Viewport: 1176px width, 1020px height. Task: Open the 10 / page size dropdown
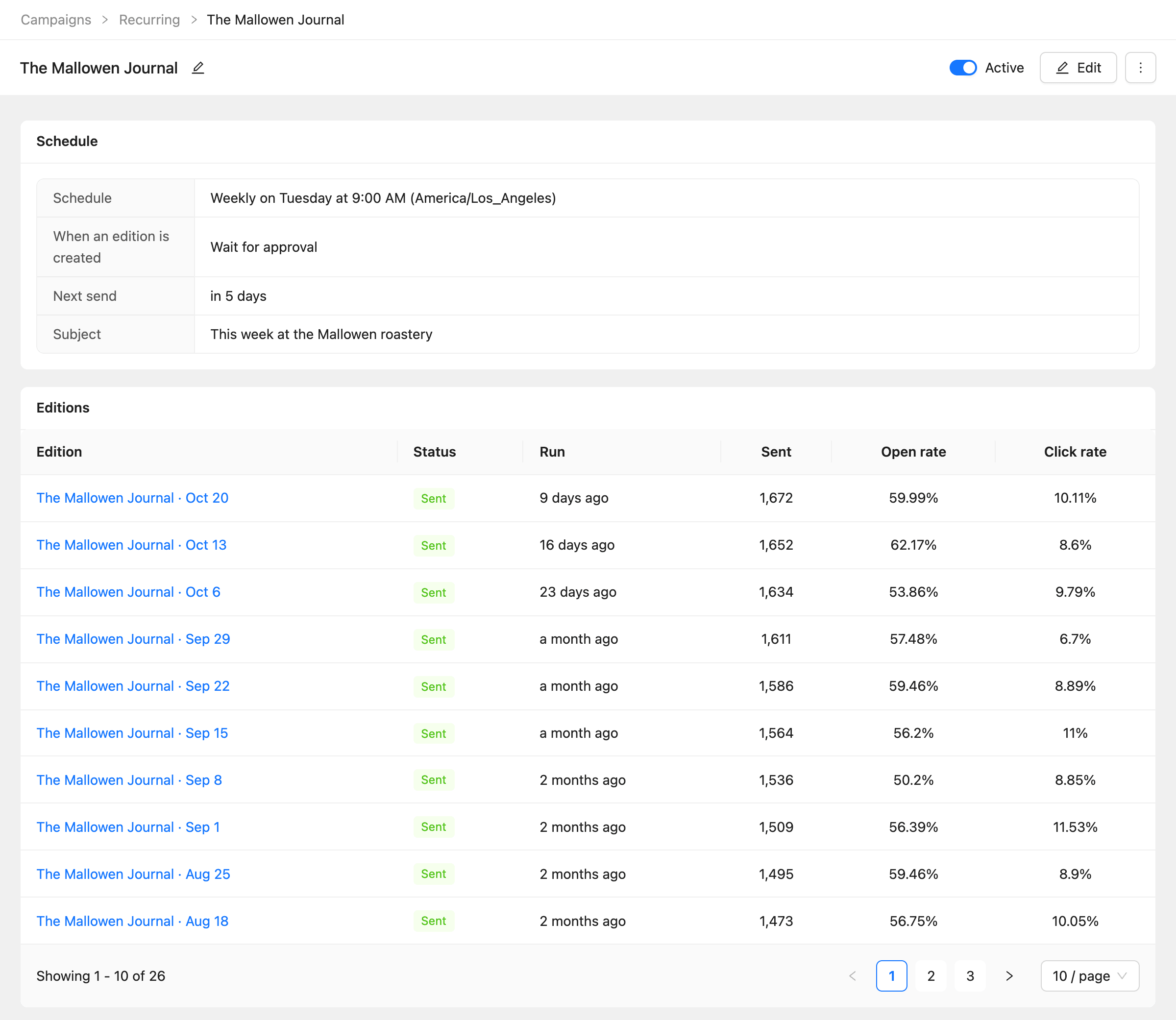[1089, 975]
